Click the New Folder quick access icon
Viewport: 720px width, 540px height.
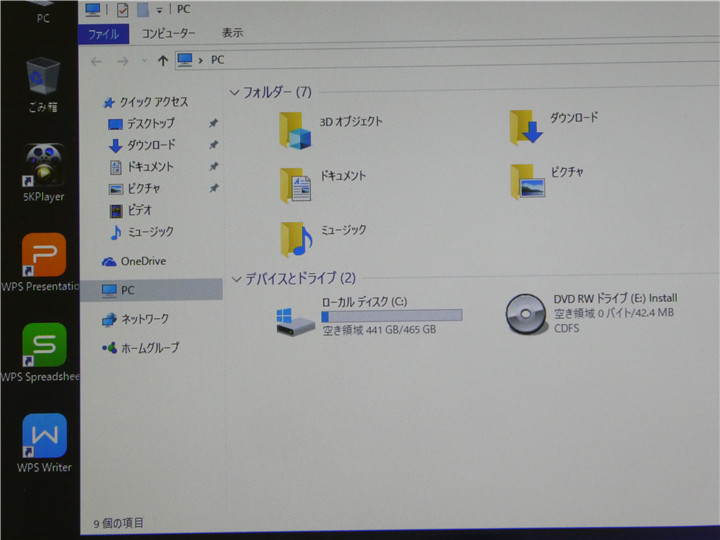143,10
